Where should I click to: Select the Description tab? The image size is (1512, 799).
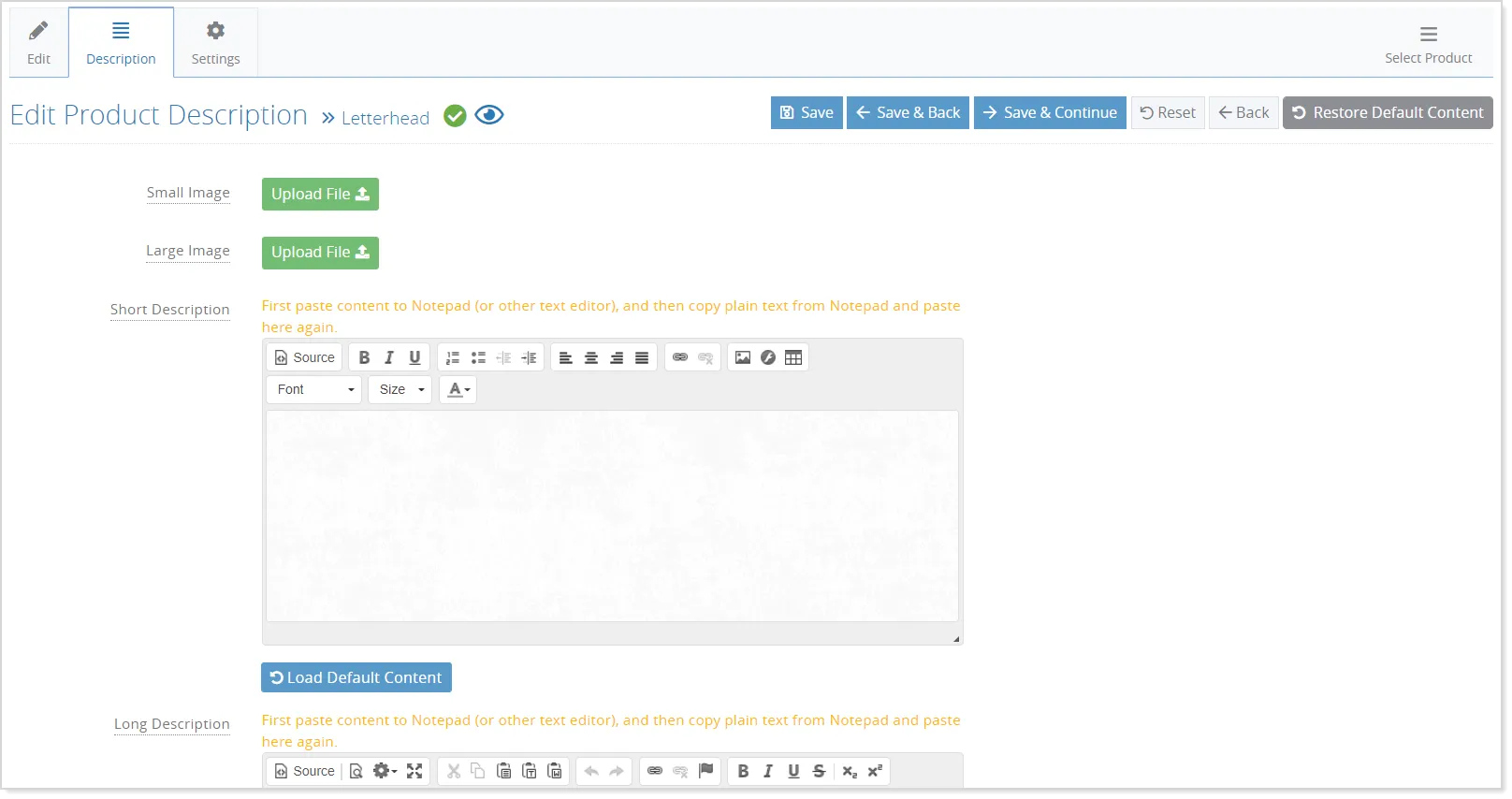(121, 44)
